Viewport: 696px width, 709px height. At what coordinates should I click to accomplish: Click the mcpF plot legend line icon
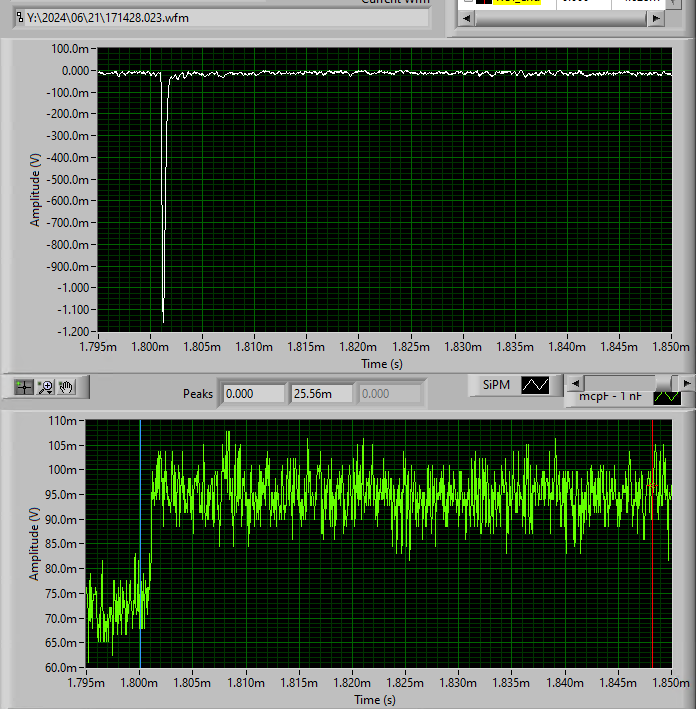[x=666, y=397]
